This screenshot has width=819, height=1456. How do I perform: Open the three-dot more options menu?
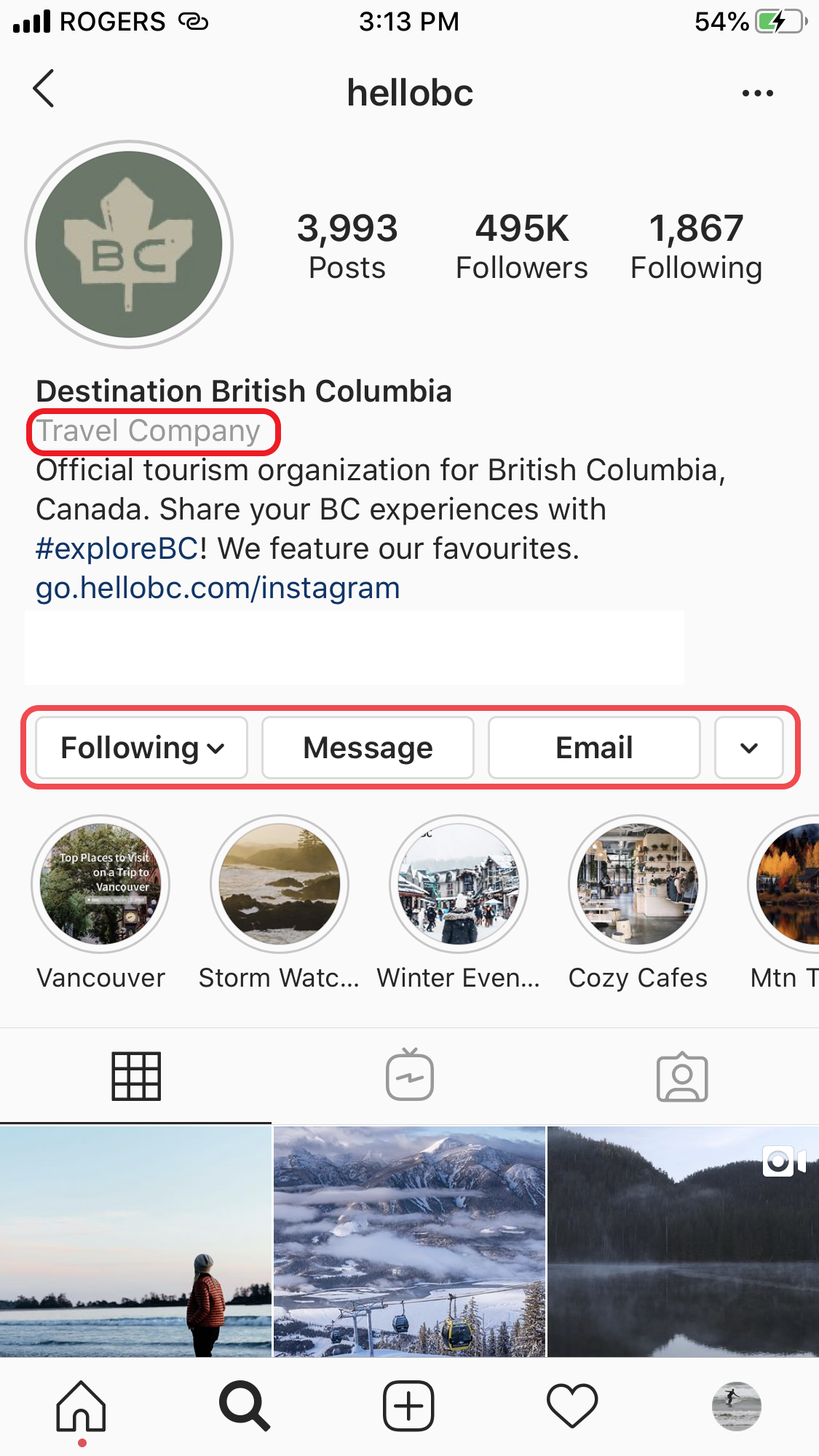pyautogui.click(x=757, y=93)
